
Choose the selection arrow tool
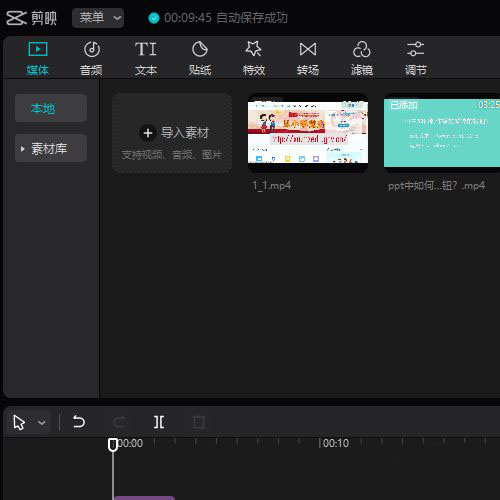19,423
